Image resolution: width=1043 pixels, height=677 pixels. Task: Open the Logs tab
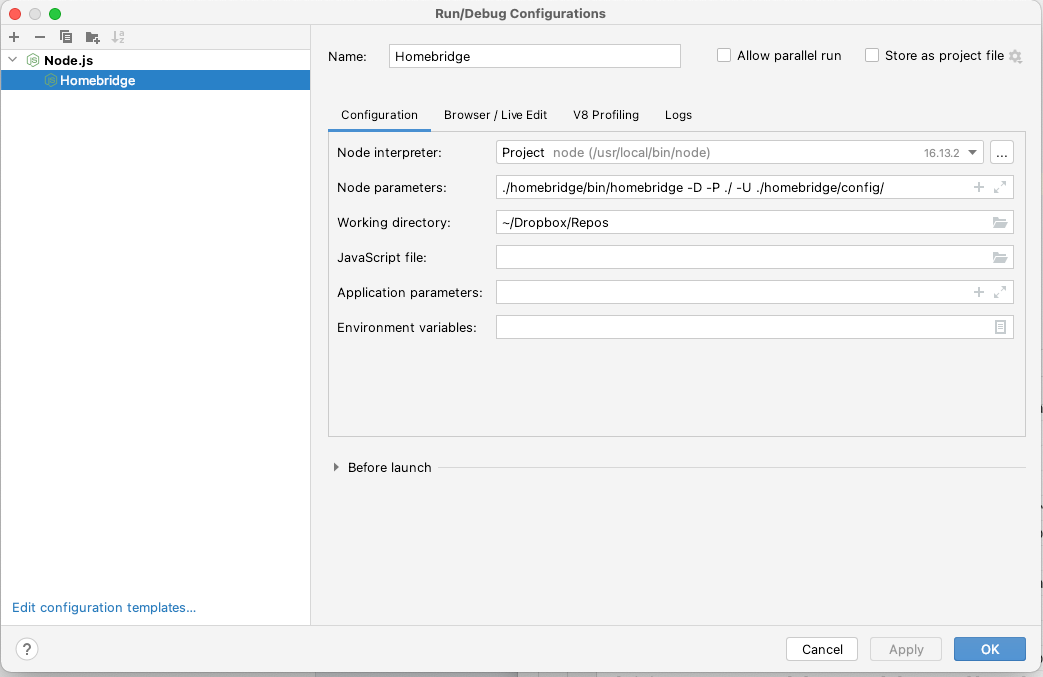(x=678, y=115)
